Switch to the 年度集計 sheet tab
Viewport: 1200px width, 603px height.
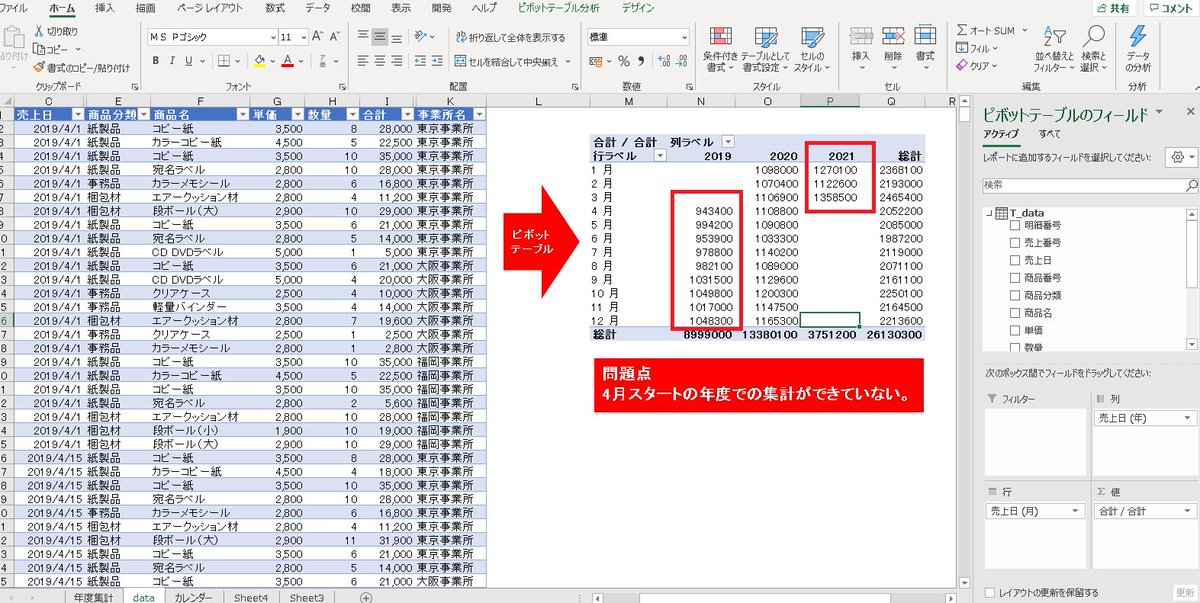point(95,597)
